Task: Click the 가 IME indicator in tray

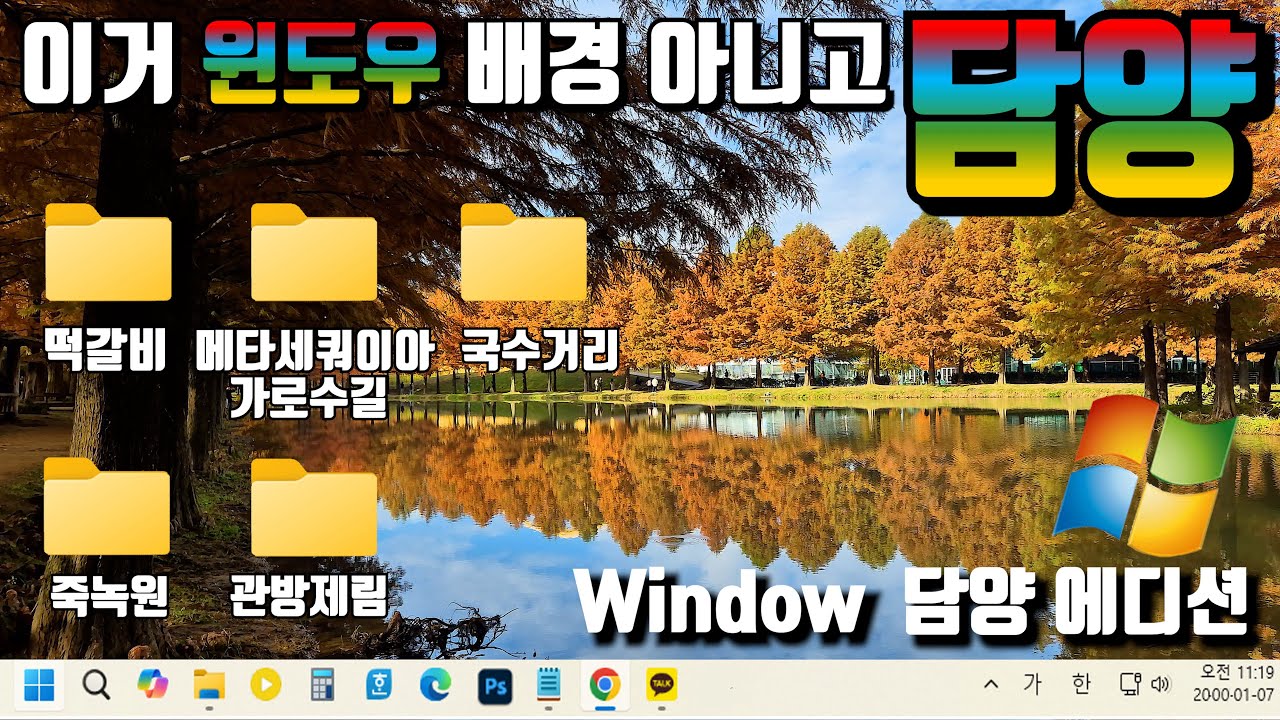Action: pyautogui.click(x=1032, y=685)
